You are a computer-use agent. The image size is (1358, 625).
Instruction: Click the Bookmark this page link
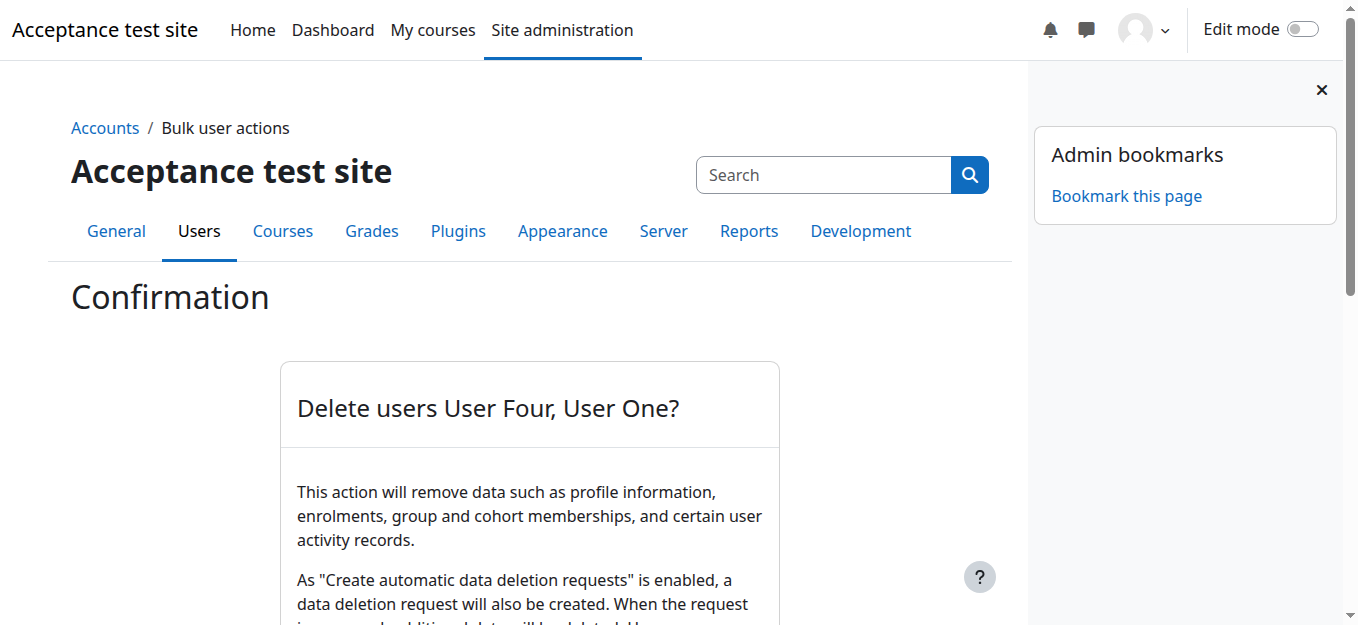(1126, 196)
